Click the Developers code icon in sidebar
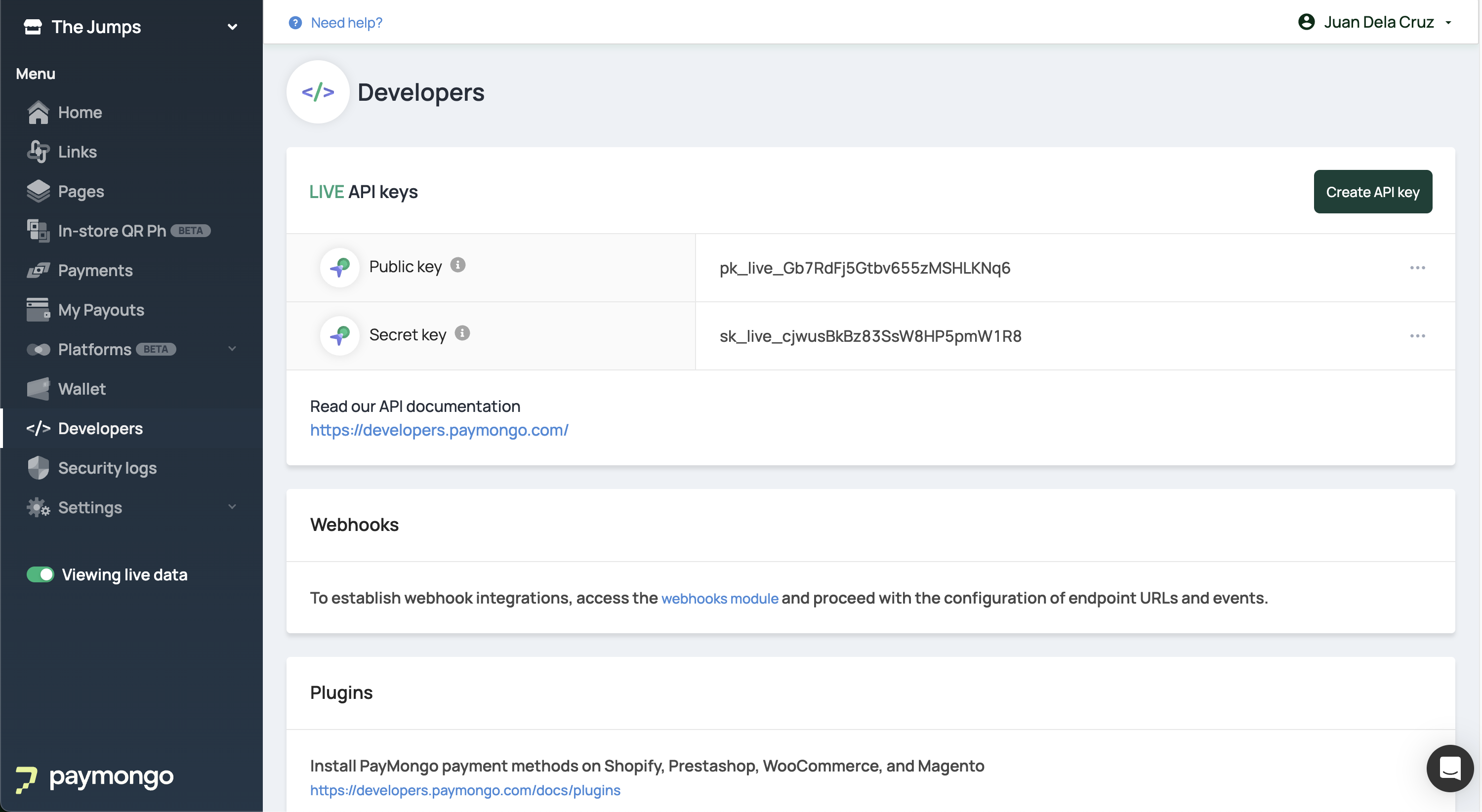This screenshot has width=1482, height=812. (x=38, y=428)
